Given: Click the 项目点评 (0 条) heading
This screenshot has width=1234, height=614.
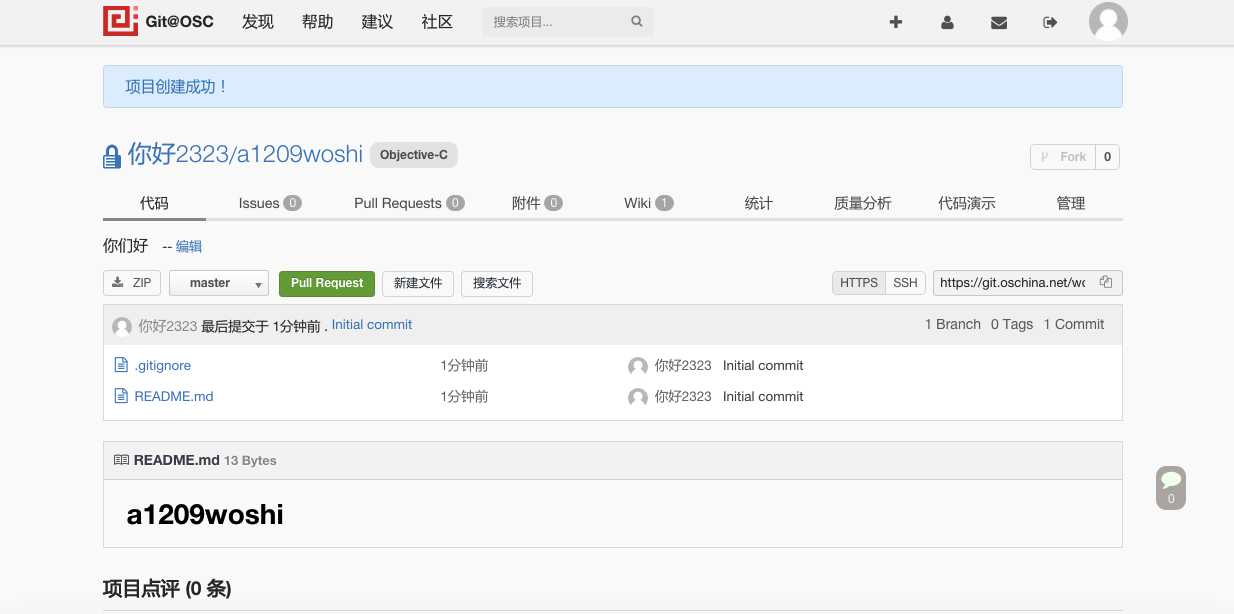Looking at the screenshot, I should pyautogui.click(x=167, y=589).
